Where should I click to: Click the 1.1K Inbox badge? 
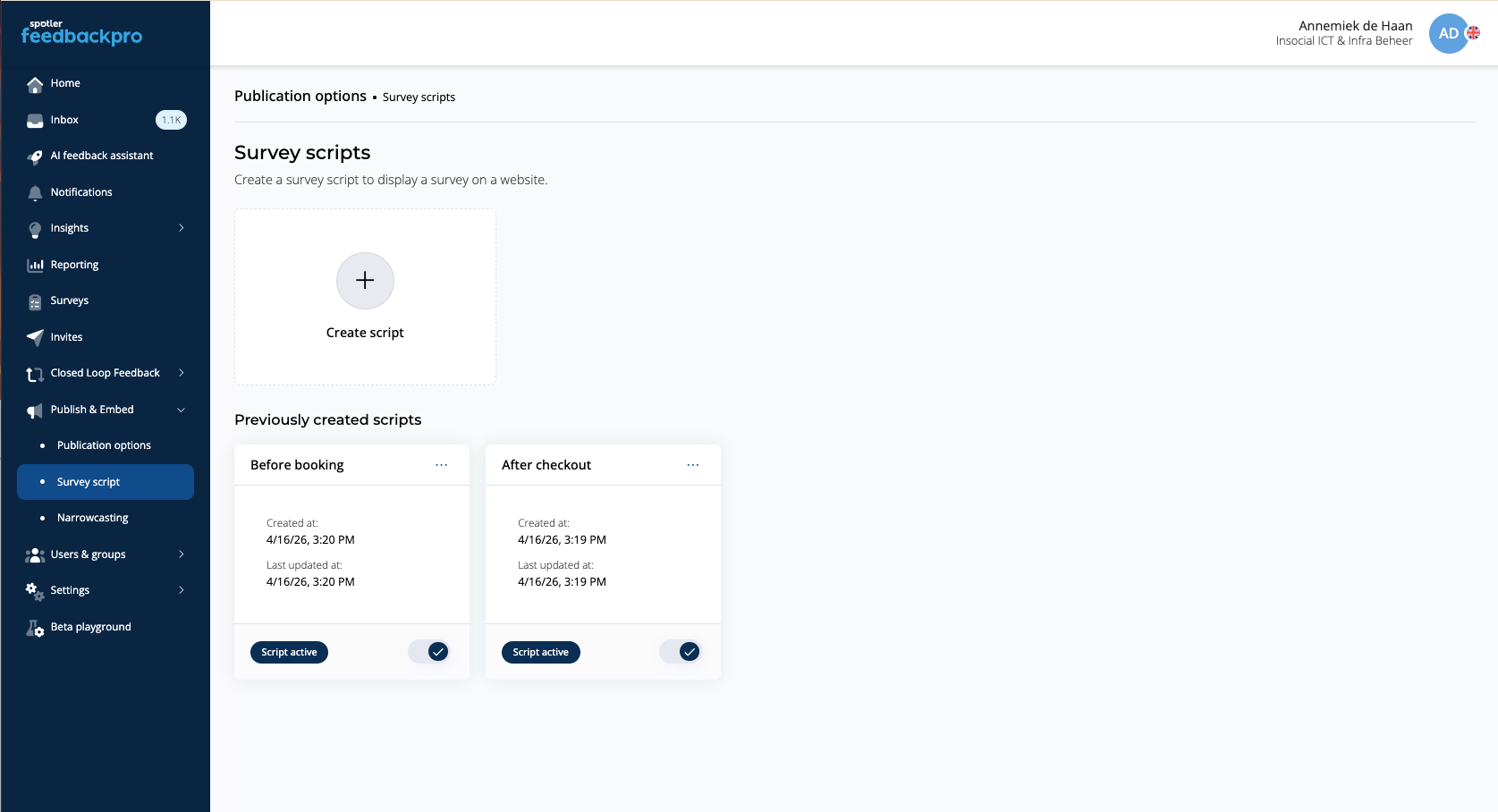(x=171, y=120)
